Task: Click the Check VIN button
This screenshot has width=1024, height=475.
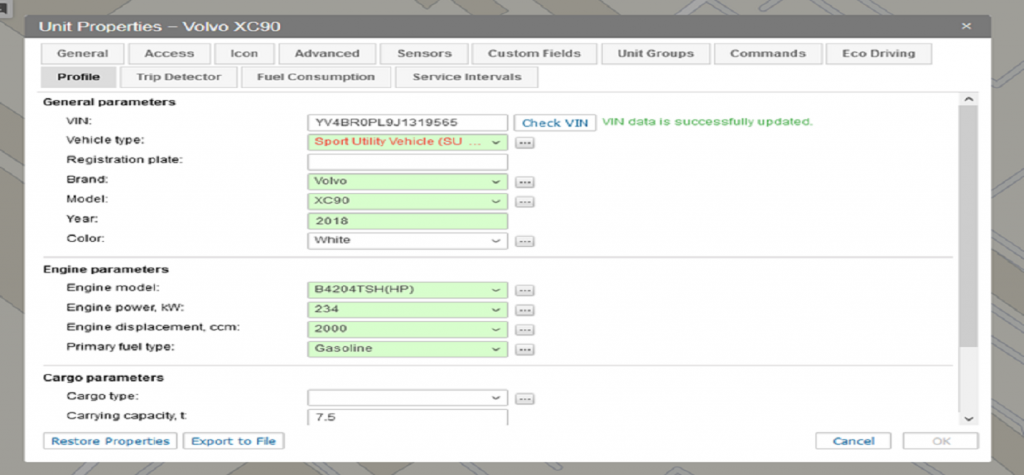Action: click(x=555, y=122)
